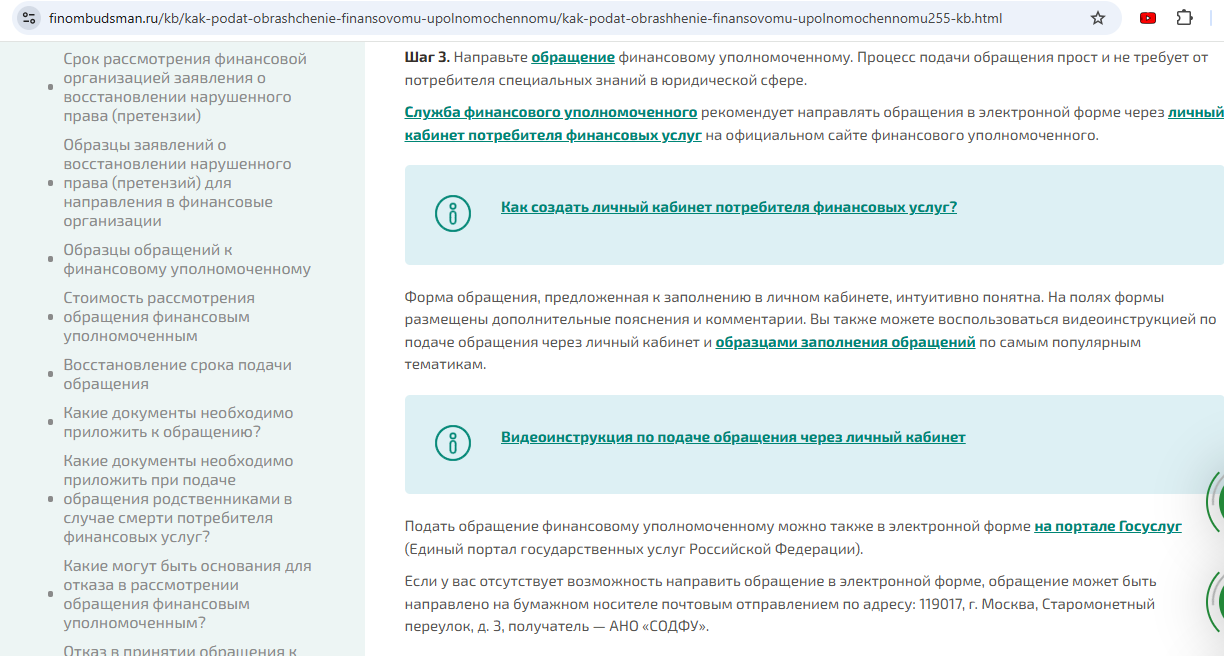Click info icon beside 'Видеоинструкция по подаче обращения'

point(453,443)
